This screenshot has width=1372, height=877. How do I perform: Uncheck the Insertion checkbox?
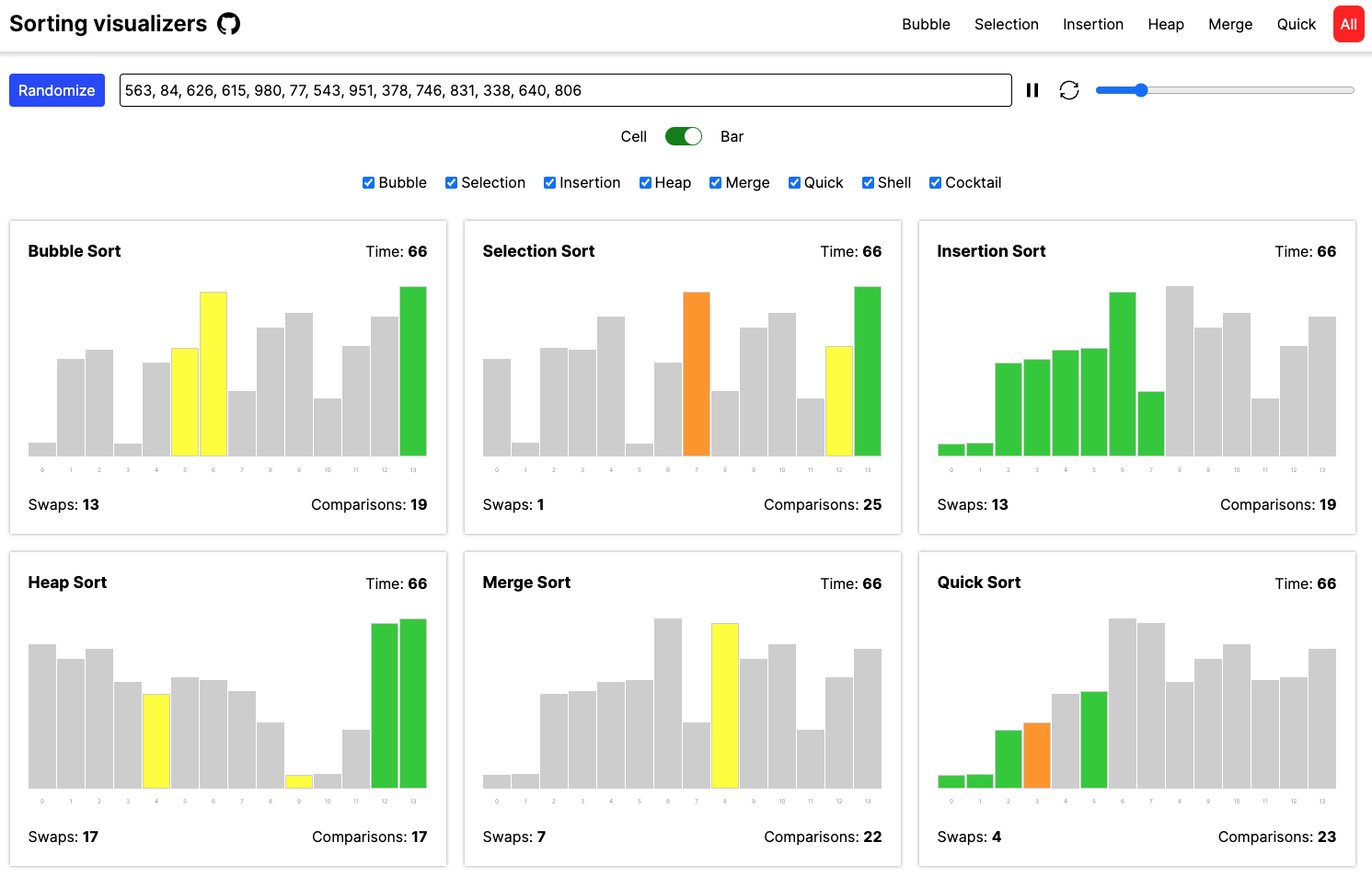[549, 183]
